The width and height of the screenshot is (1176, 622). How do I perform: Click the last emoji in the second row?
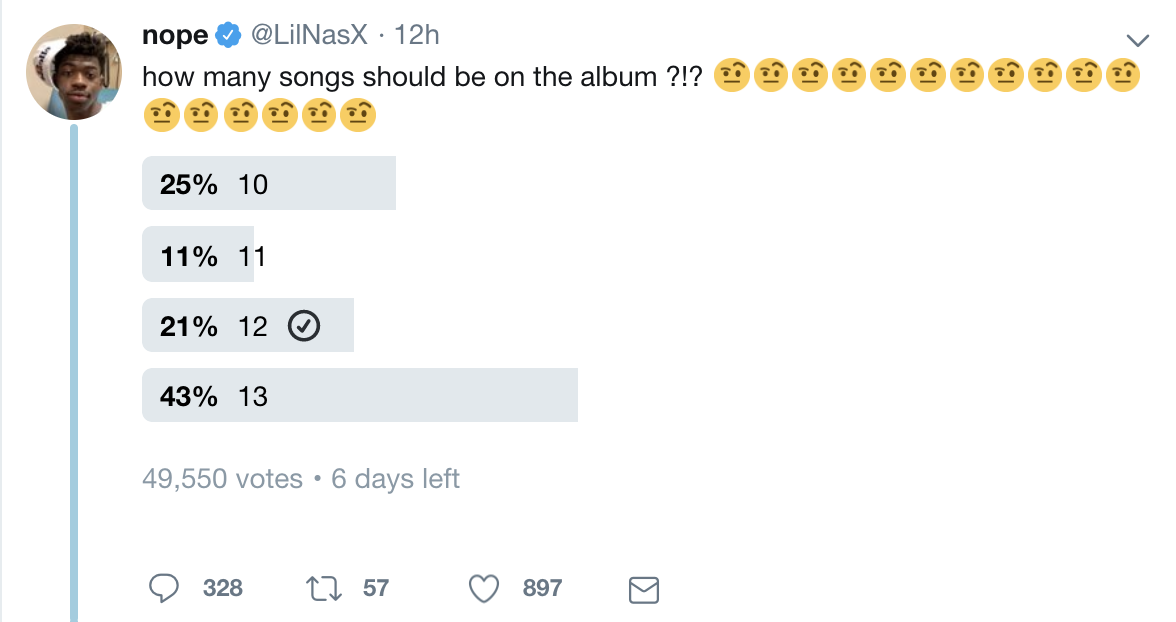tap(357, 117)
